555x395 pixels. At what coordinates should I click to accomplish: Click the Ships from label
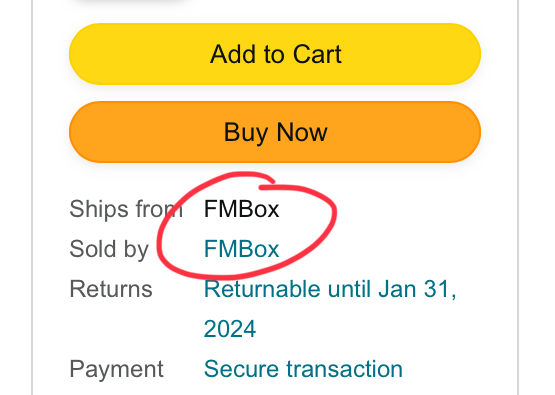click(x=126, y=209)
